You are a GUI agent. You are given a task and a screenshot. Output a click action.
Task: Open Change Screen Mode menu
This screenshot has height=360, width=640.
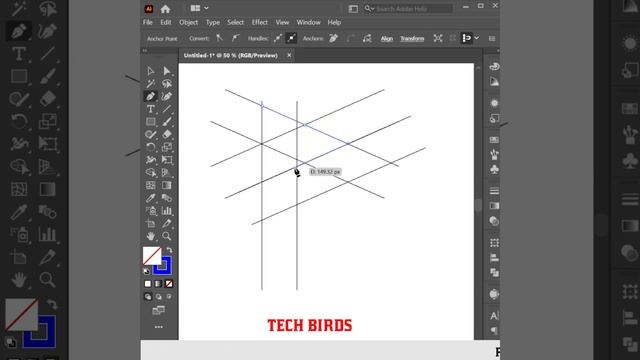(158, 311)
